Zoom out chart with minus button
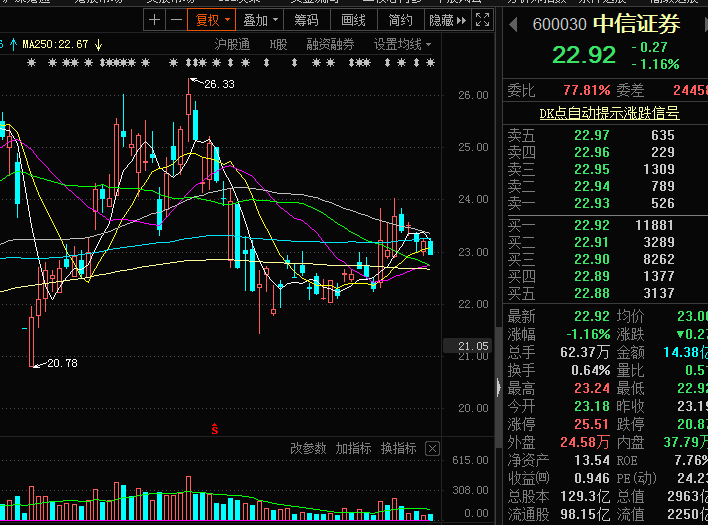This screenshot has height=525, width=708. pos(177,20)
